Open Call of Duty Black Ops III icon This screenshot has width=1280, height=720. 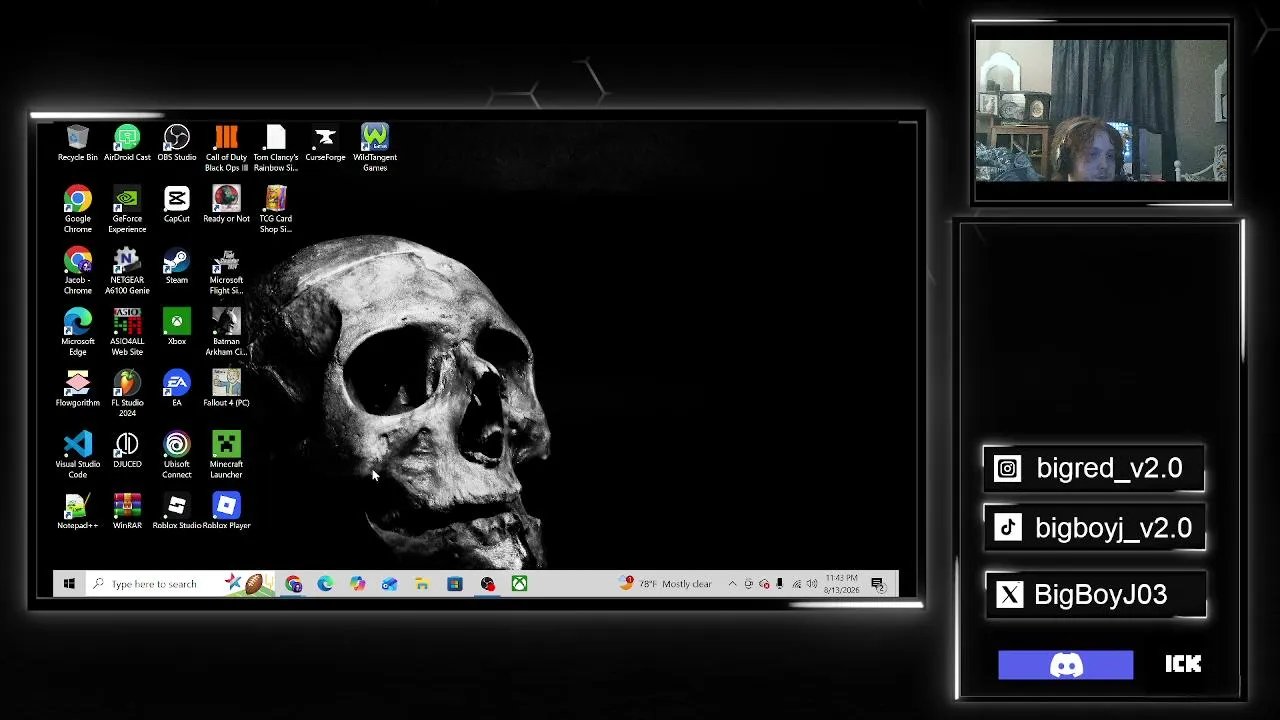click(226, 148)
